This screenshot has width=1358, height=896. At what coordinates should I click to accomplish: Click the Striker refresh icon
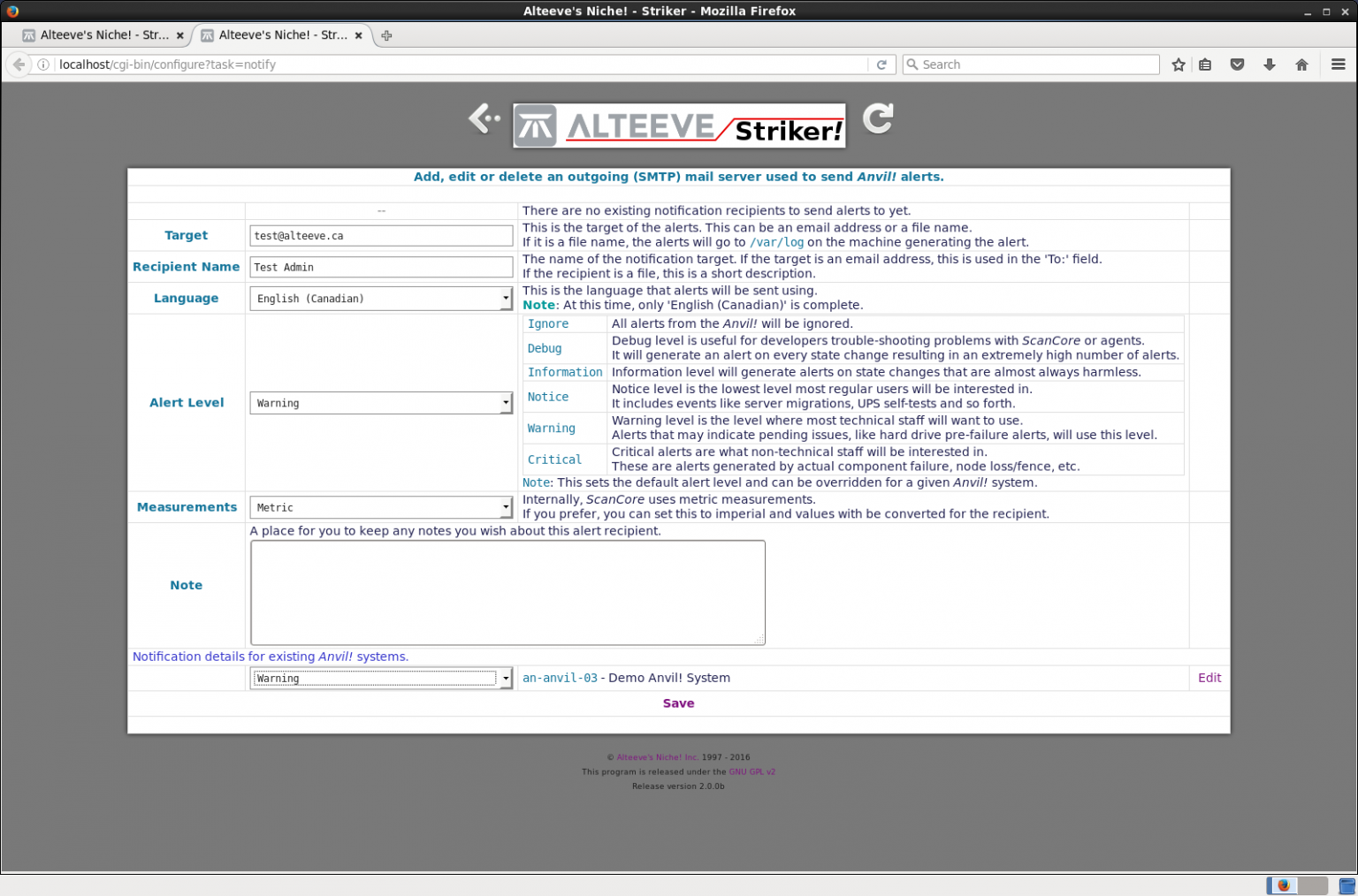click(x=878, y=118)
